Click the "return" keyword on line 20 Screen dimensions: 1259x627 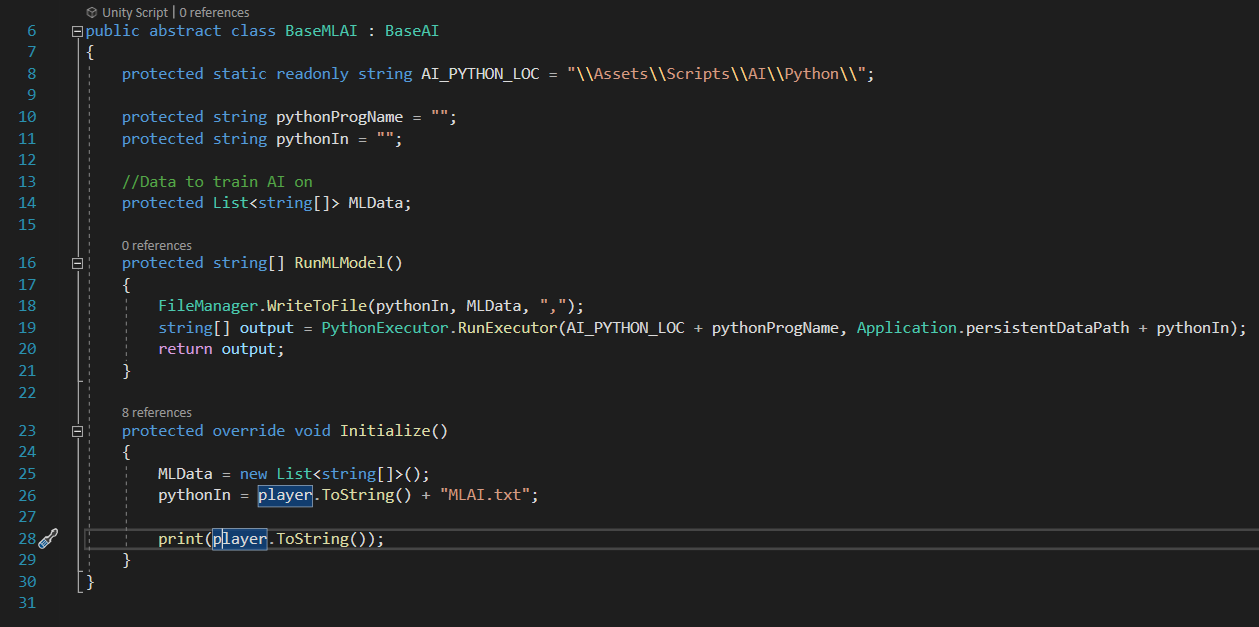click(x=185, y=349)
